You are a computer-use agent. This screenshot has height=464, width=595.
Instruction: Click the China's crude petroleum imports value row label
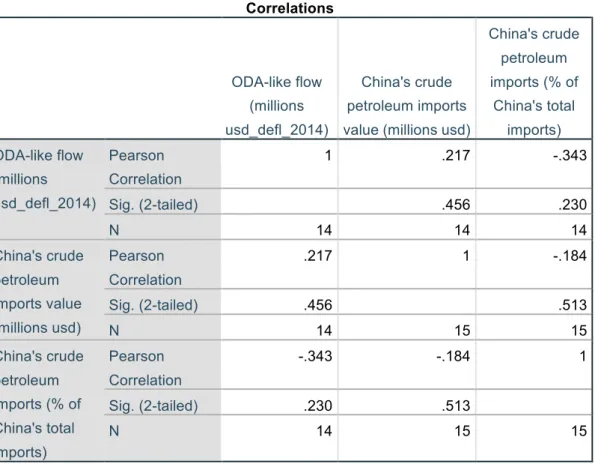tap(41, 292)
